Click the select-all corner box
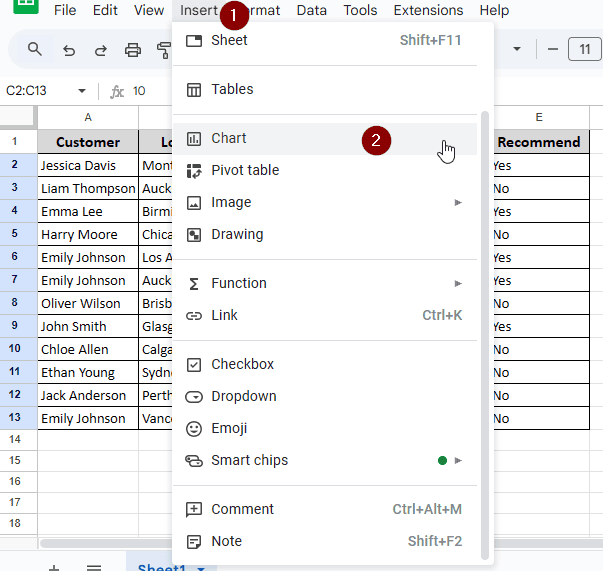 click(17, 116)
